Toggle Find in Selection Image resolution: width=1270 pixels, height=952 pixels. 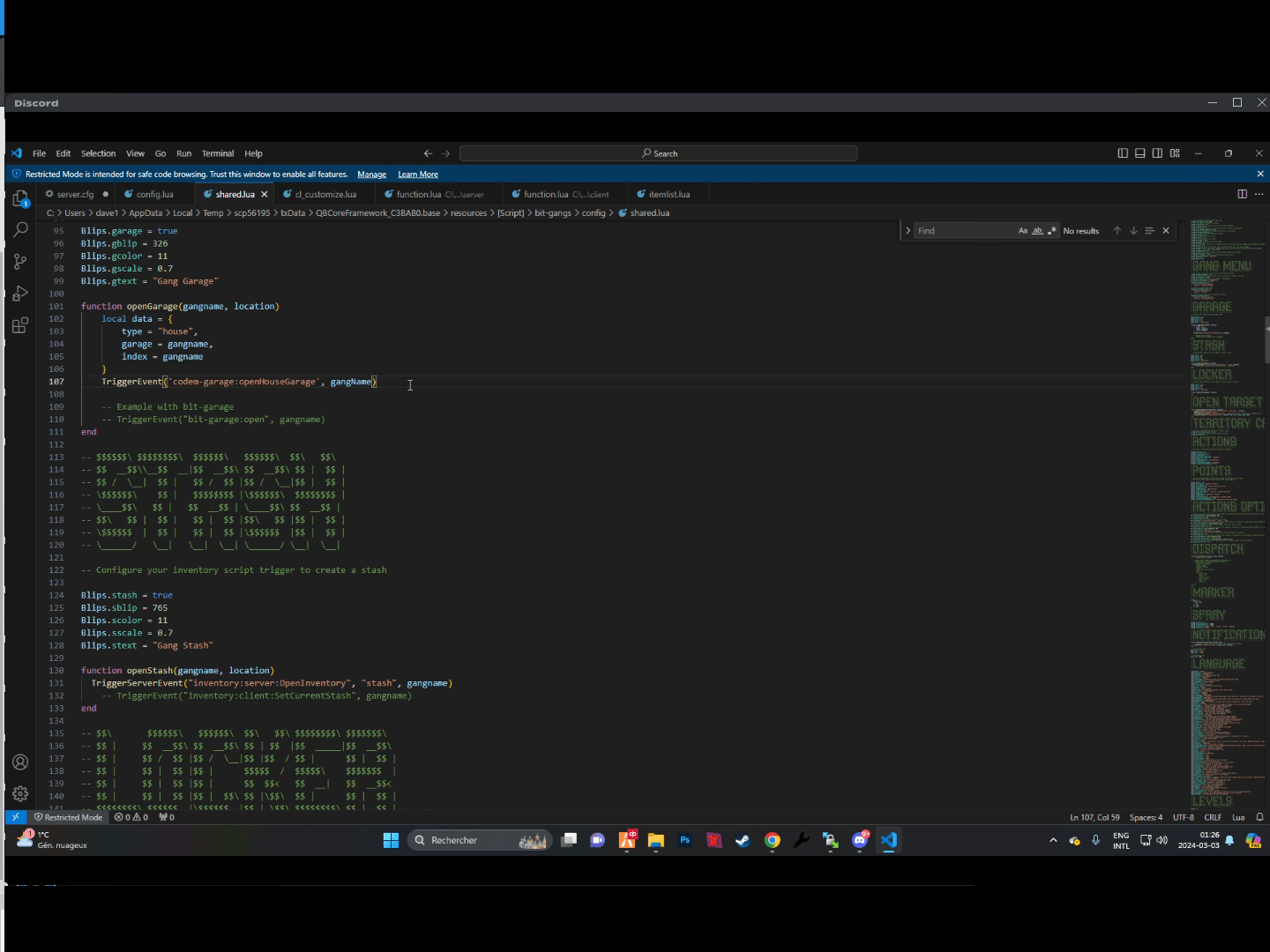[1149, 231]
